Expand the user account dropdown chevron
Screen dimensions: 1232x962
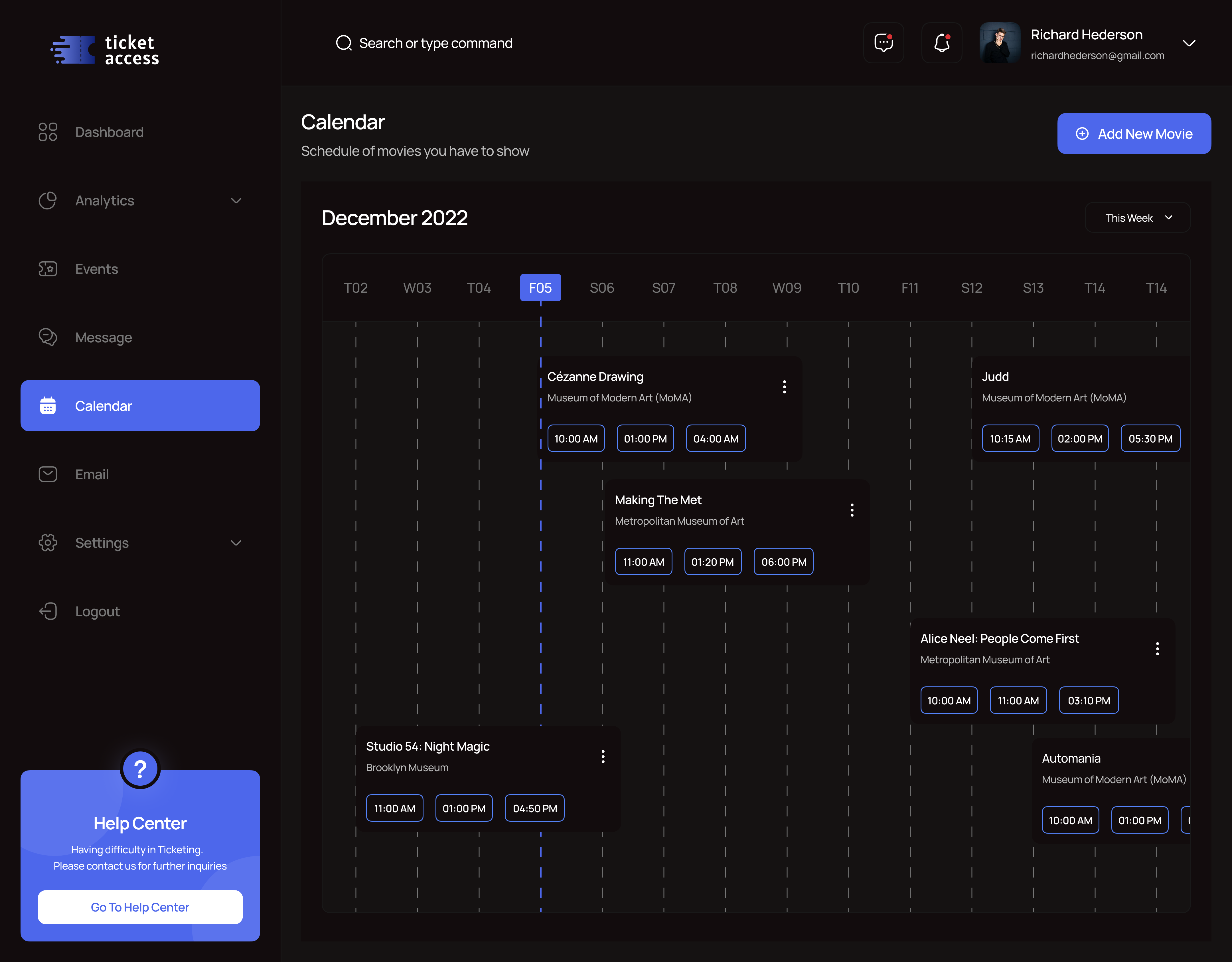[1189, 43]
